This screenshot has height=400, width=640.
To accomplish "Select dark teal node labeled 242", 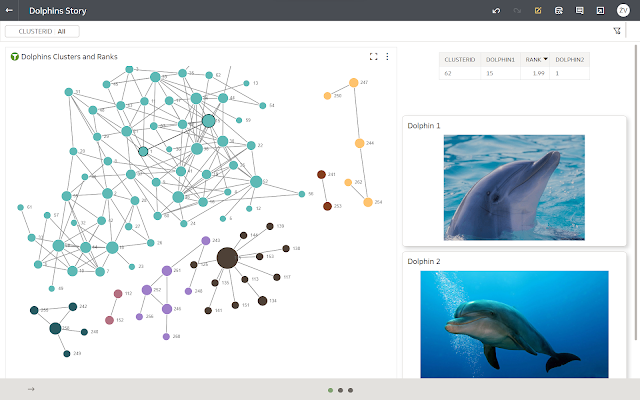I will (73, 307).
